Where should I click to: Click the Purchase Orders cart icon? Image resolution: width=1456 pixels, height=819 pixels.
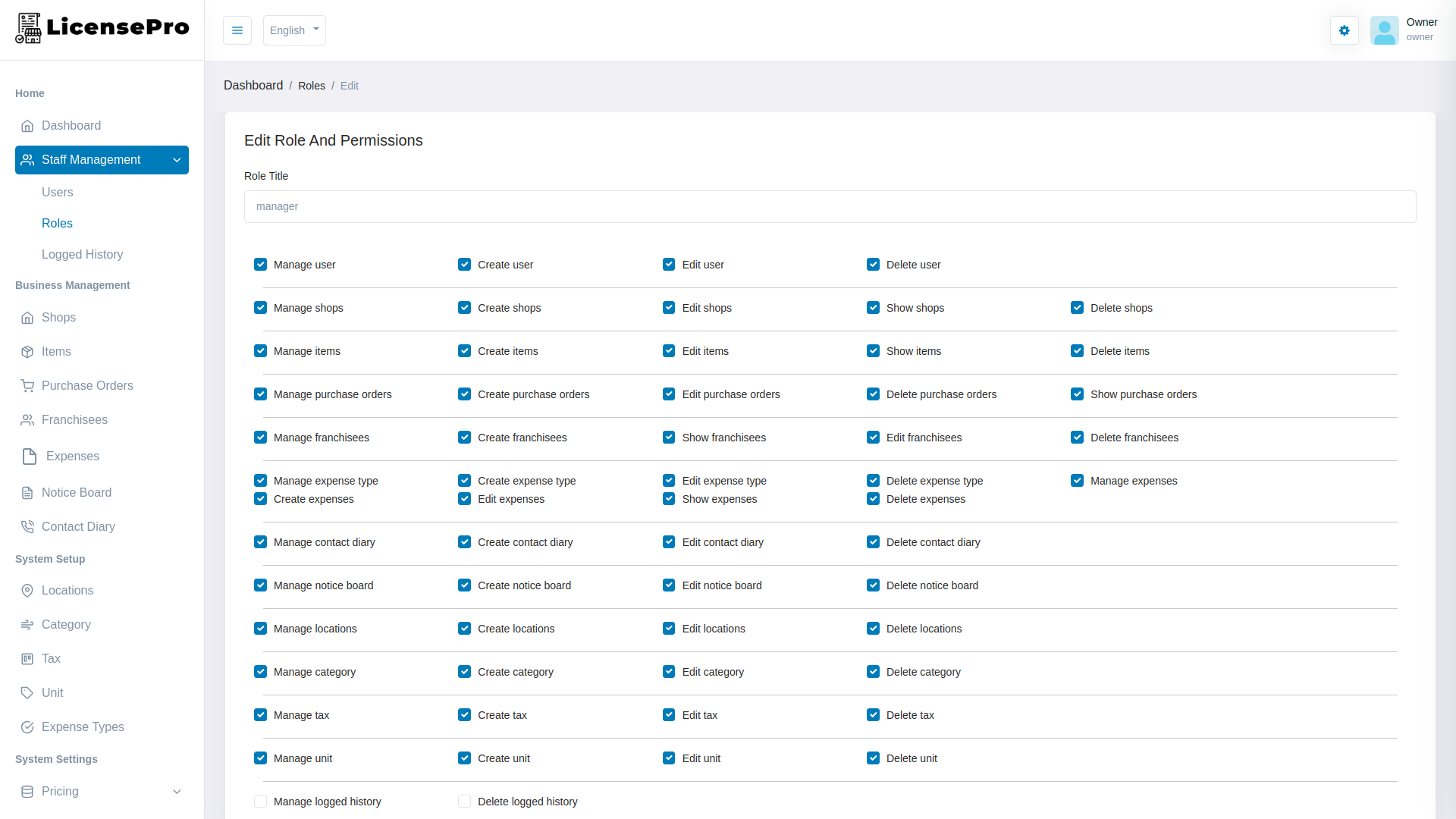(27, 385)
